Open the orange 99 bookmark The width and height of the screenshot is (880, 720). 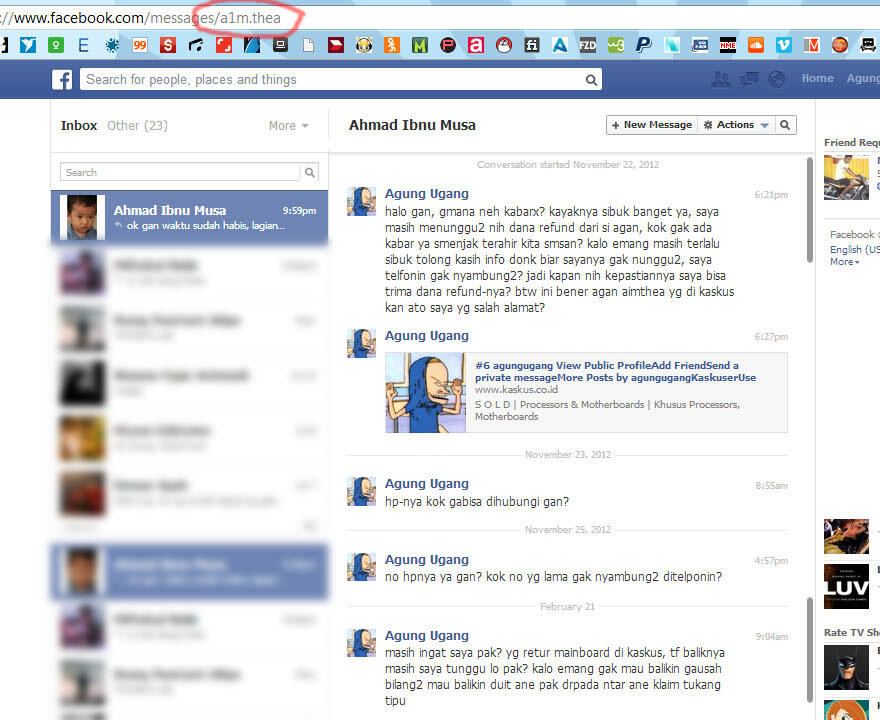(140, 45)
